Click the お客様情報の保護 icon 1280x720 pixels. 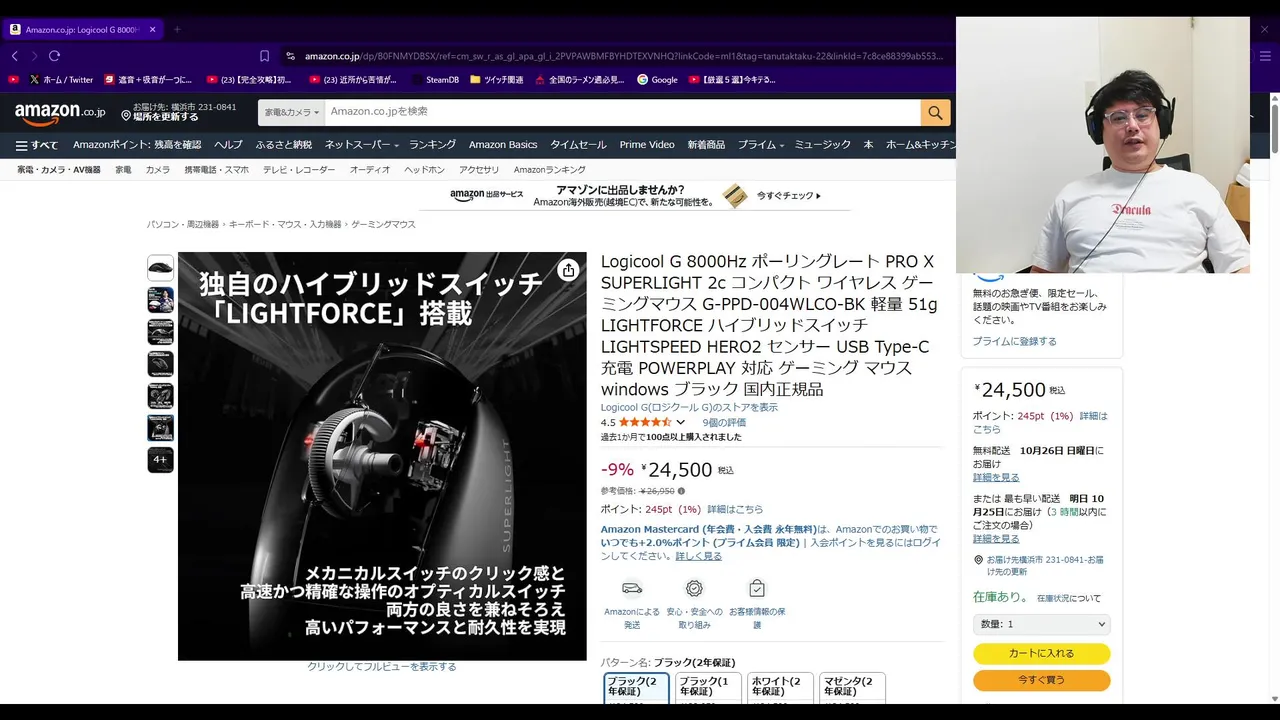pos(757,588)
